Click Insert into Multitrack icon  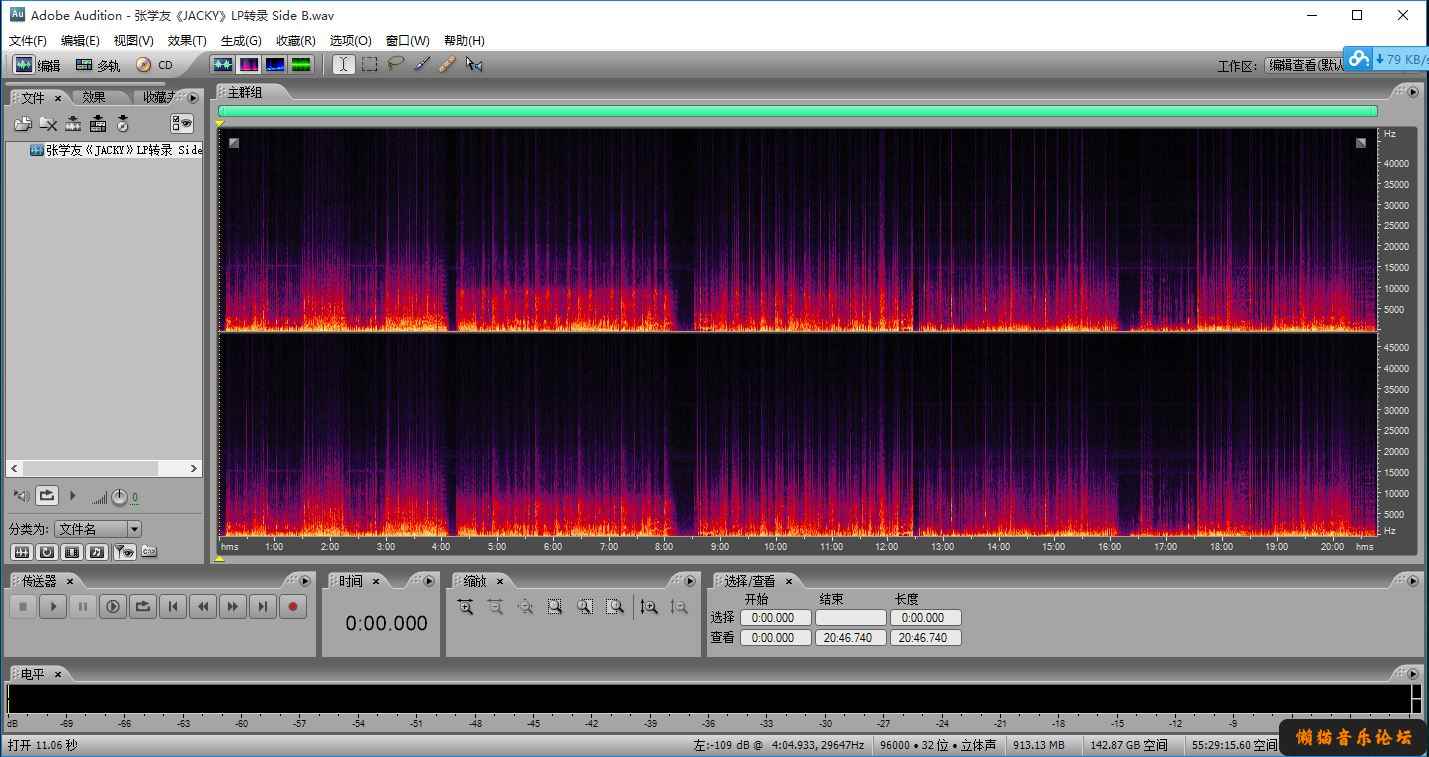pyautogui.click(x=98, y=124)
